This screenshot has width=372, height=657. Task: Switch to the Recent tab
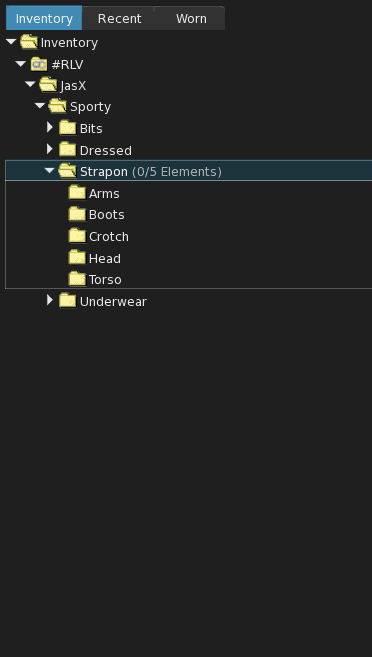(119, 18)
